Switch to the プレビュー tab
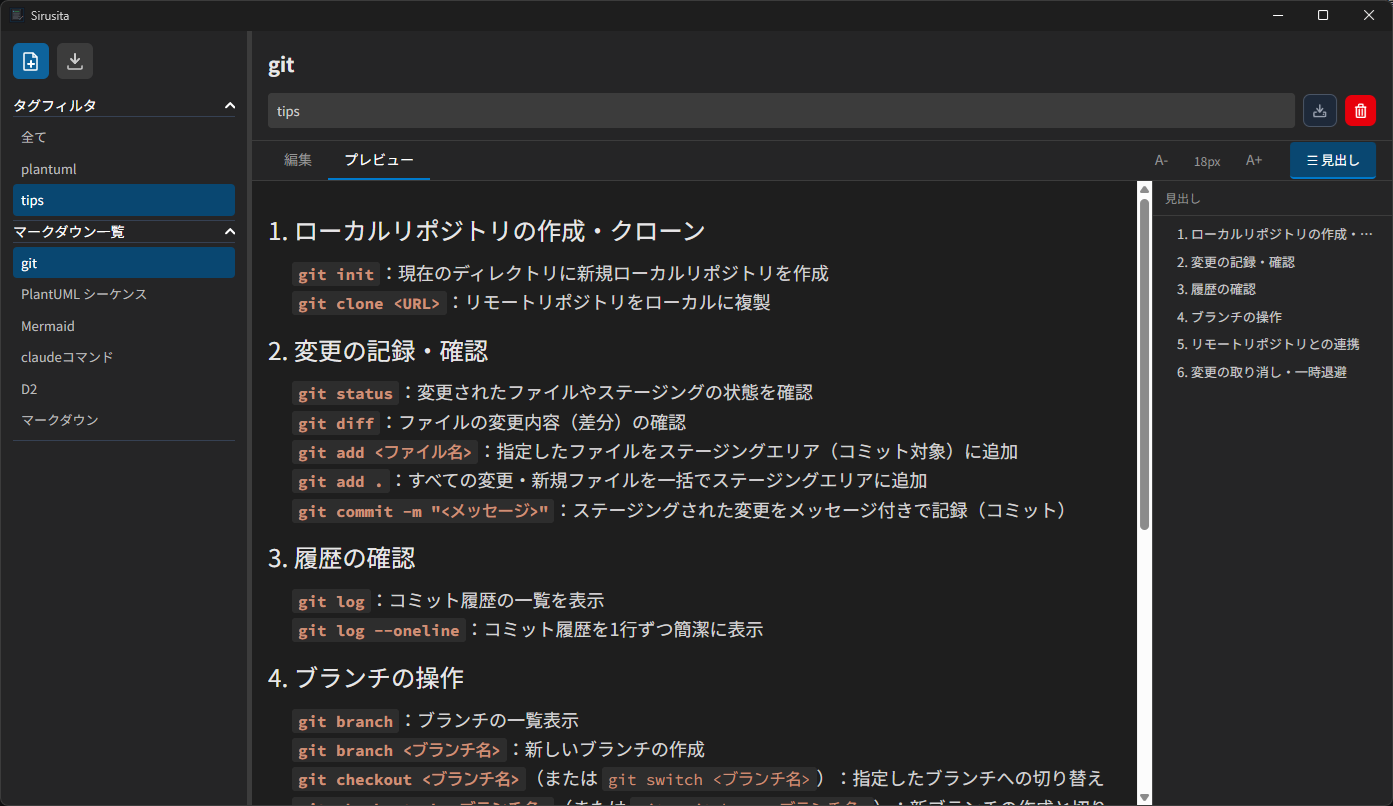The image size is (1393, 806). 379,160
